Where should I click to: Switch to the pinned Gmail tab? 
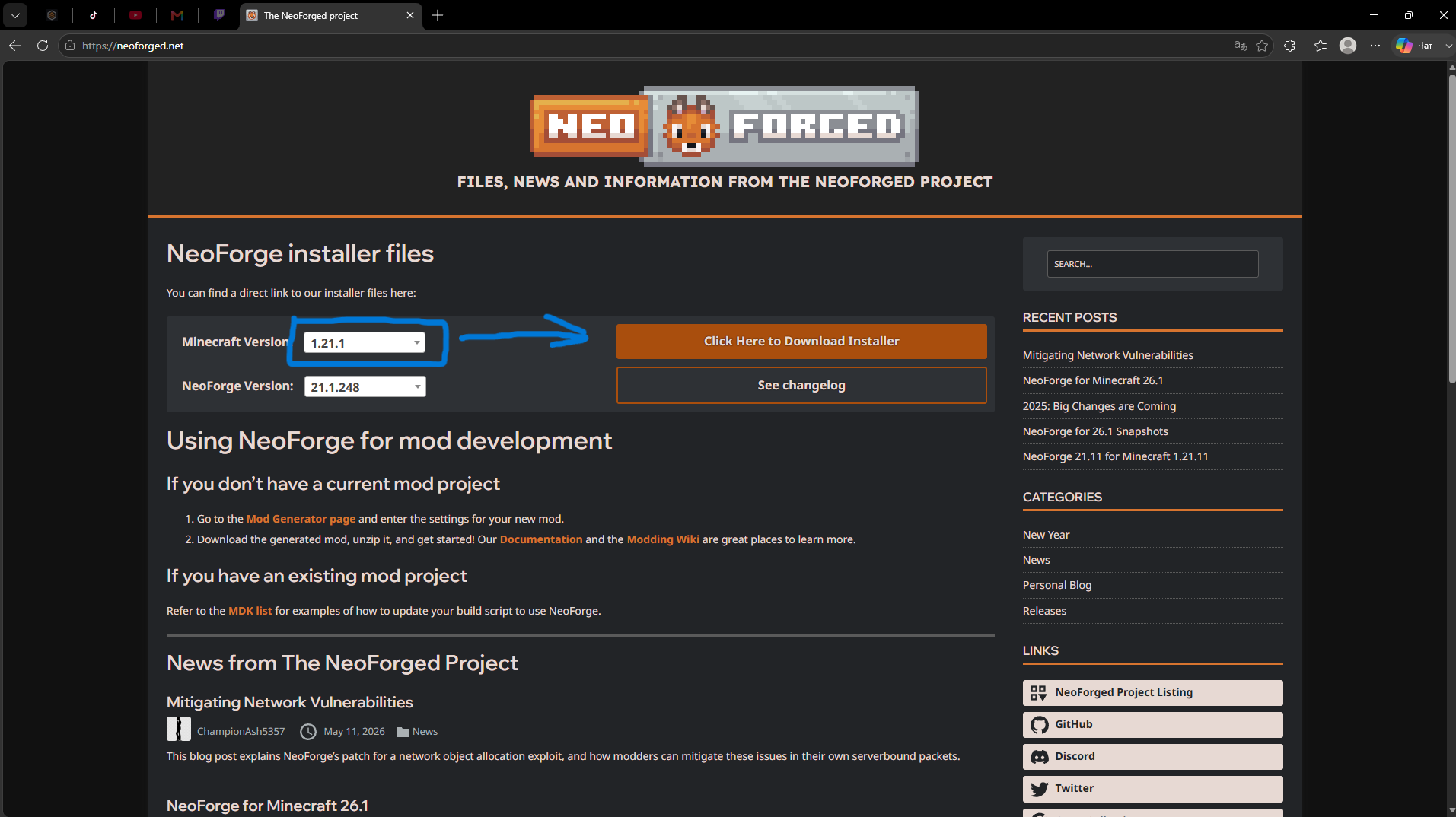[x=177, y=15]
